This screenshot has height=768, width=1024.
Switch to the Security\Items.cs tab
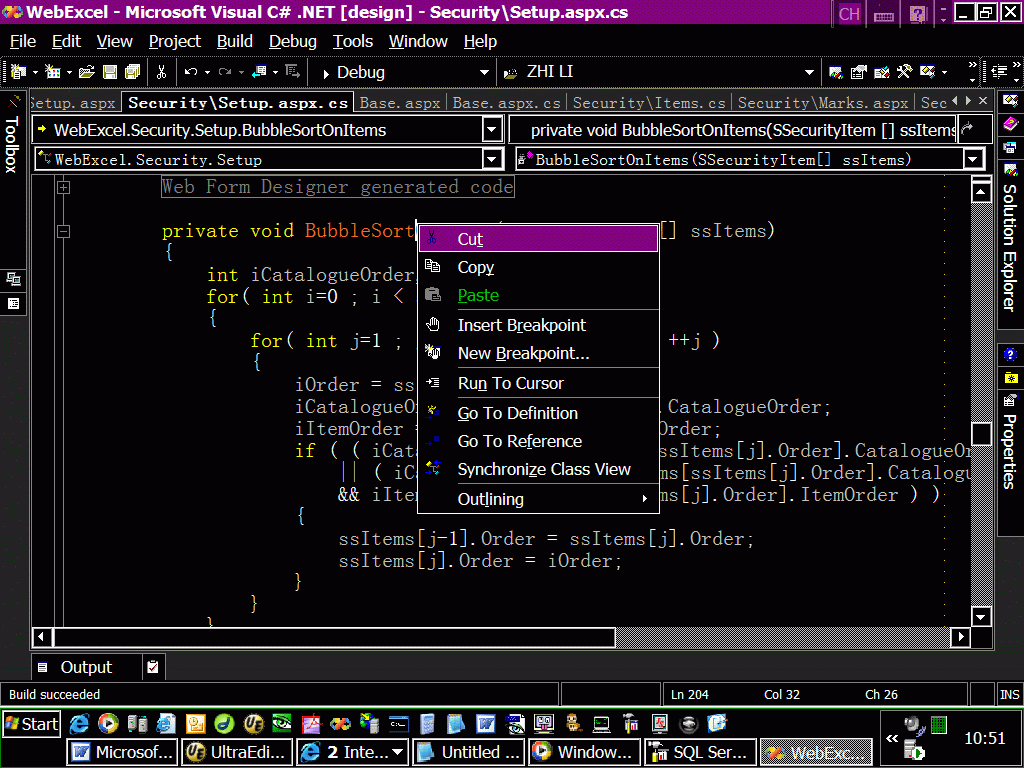coord(648,103)
